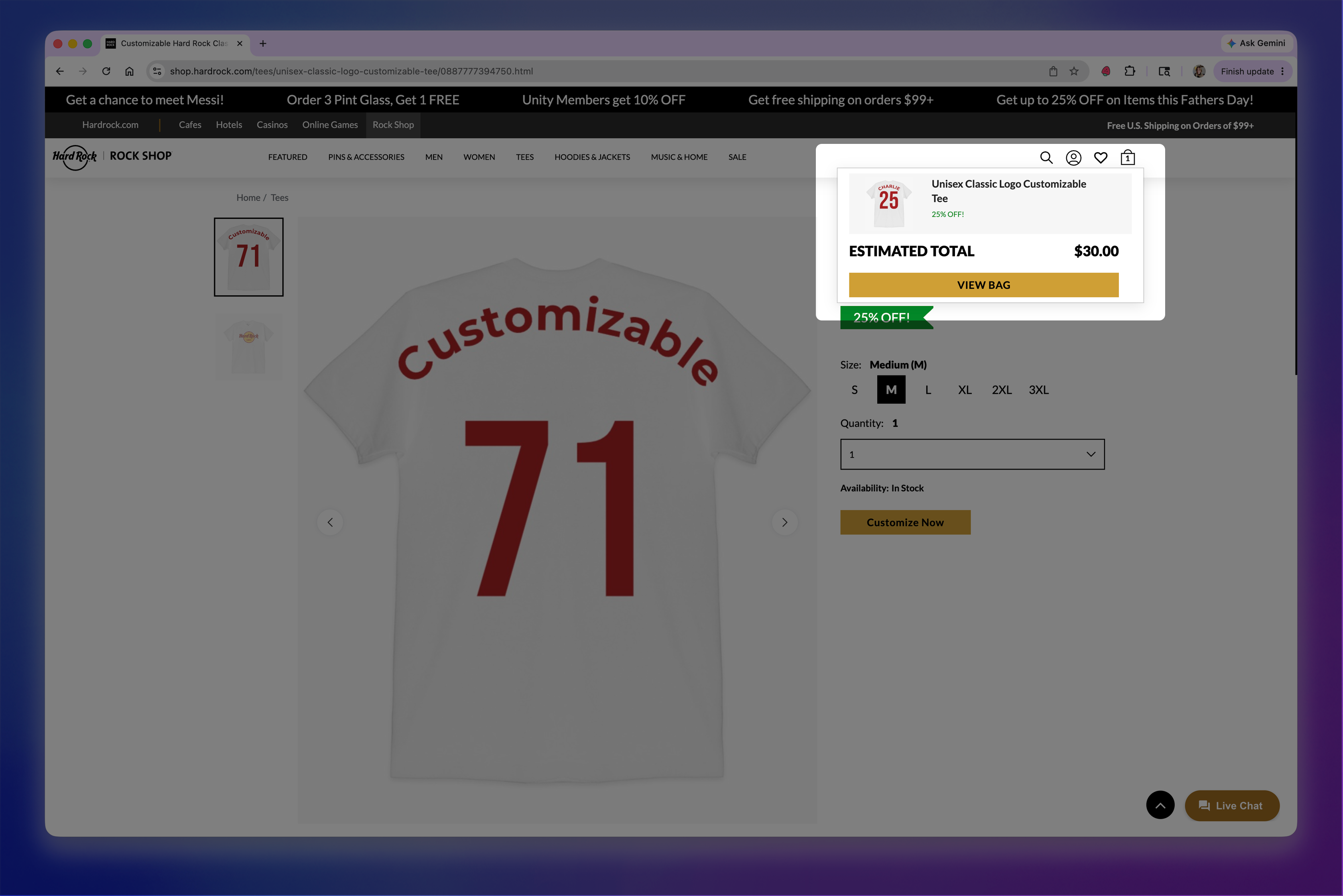1343x896 pixels.
Task: Go to Tees breadcrumb
Action: tap(279, 198)
